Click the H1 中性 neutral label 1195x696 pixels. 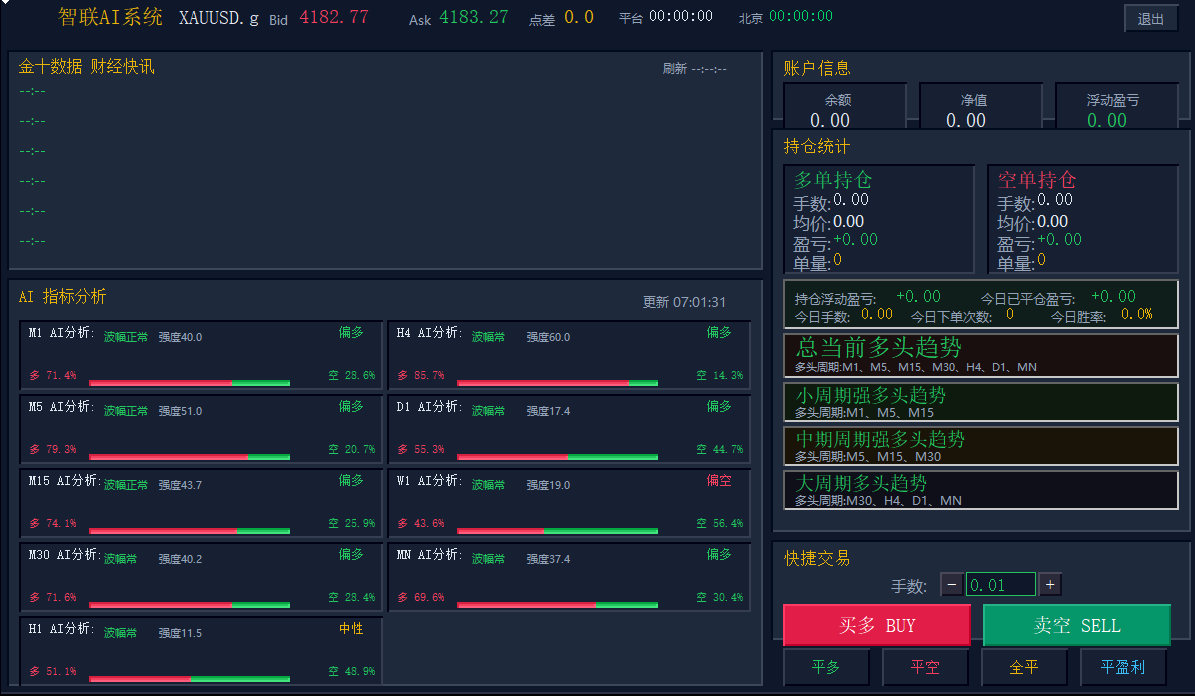(x=351, y=629)
